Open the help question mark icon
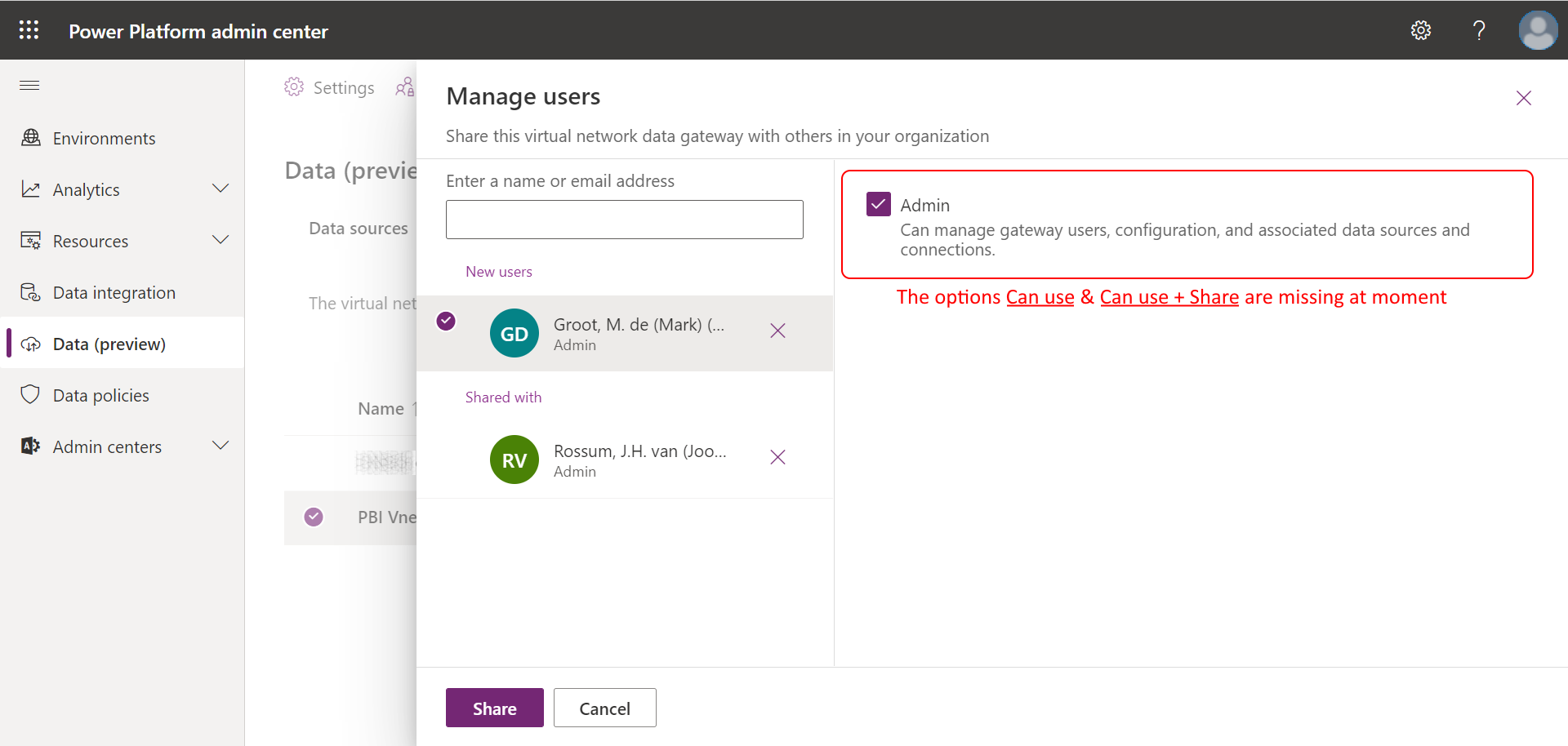Image resolution: width=1568 pixels, height=746 pixels. (x=1480, y=30)
